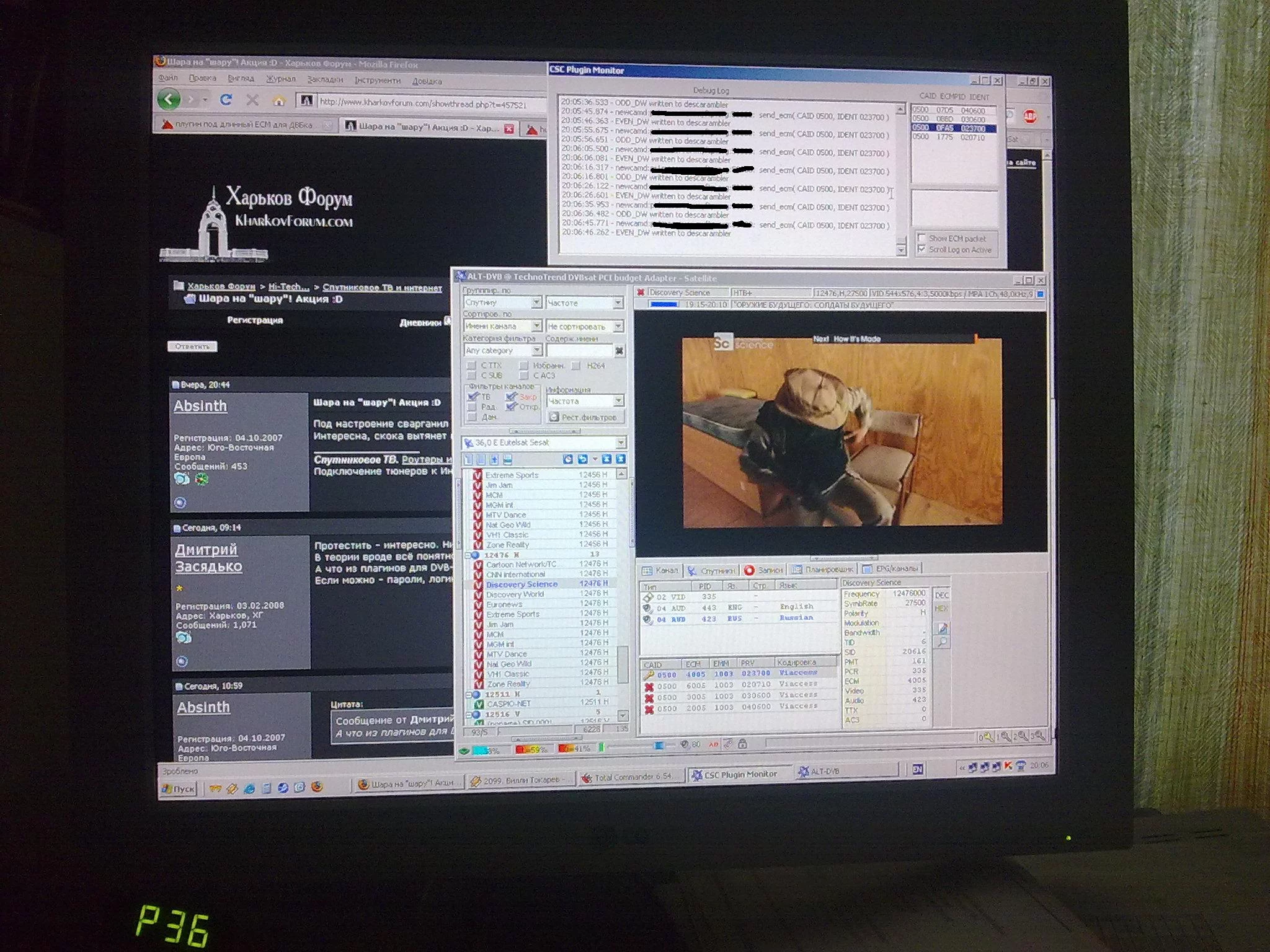Click the Firefox reload page icon
The width and height of the screenshot is (1270, 952).
point(226,99)
